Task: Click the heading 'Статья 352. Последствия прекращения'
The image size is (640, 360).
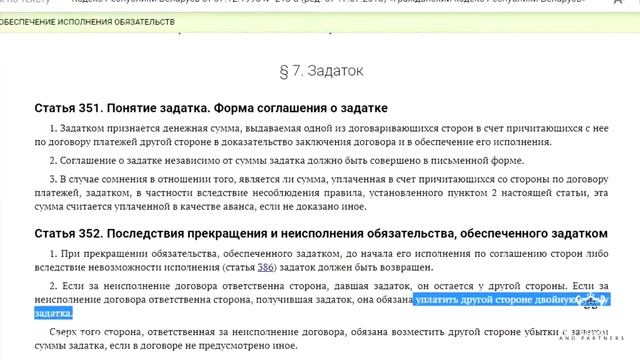Action: (x=321, y=233)
